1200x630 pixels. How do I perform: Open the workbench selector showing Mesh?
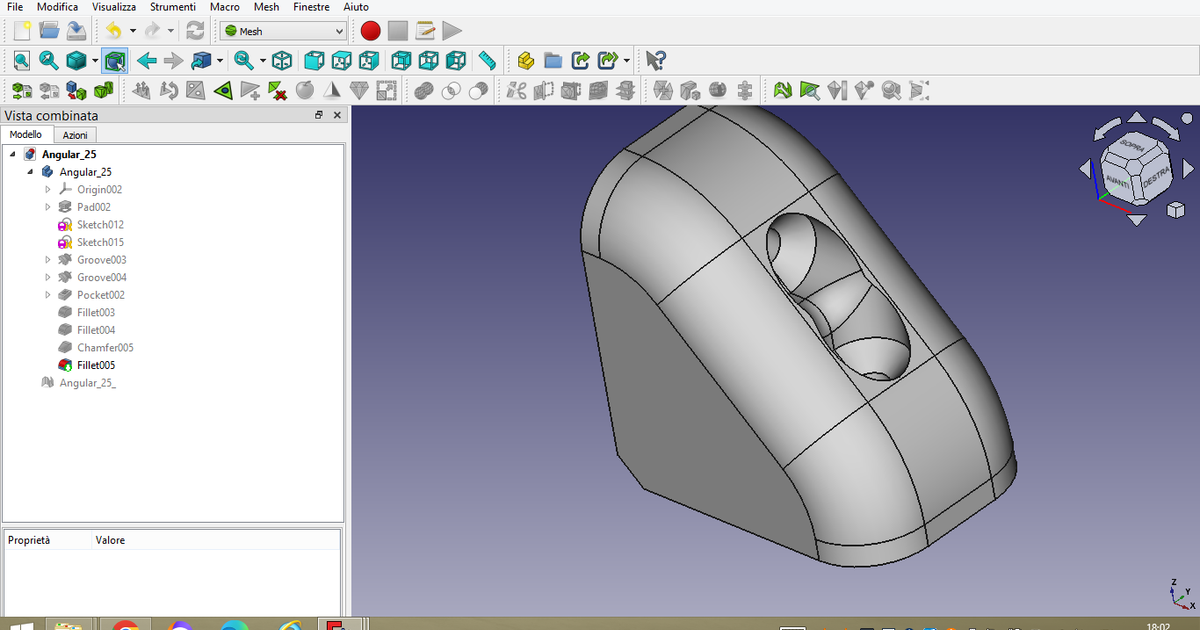coord(282,30)
